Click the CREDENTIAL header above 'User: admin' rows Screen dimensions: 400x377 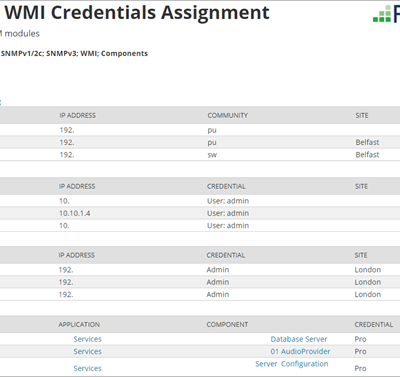(x=226, y=186)
